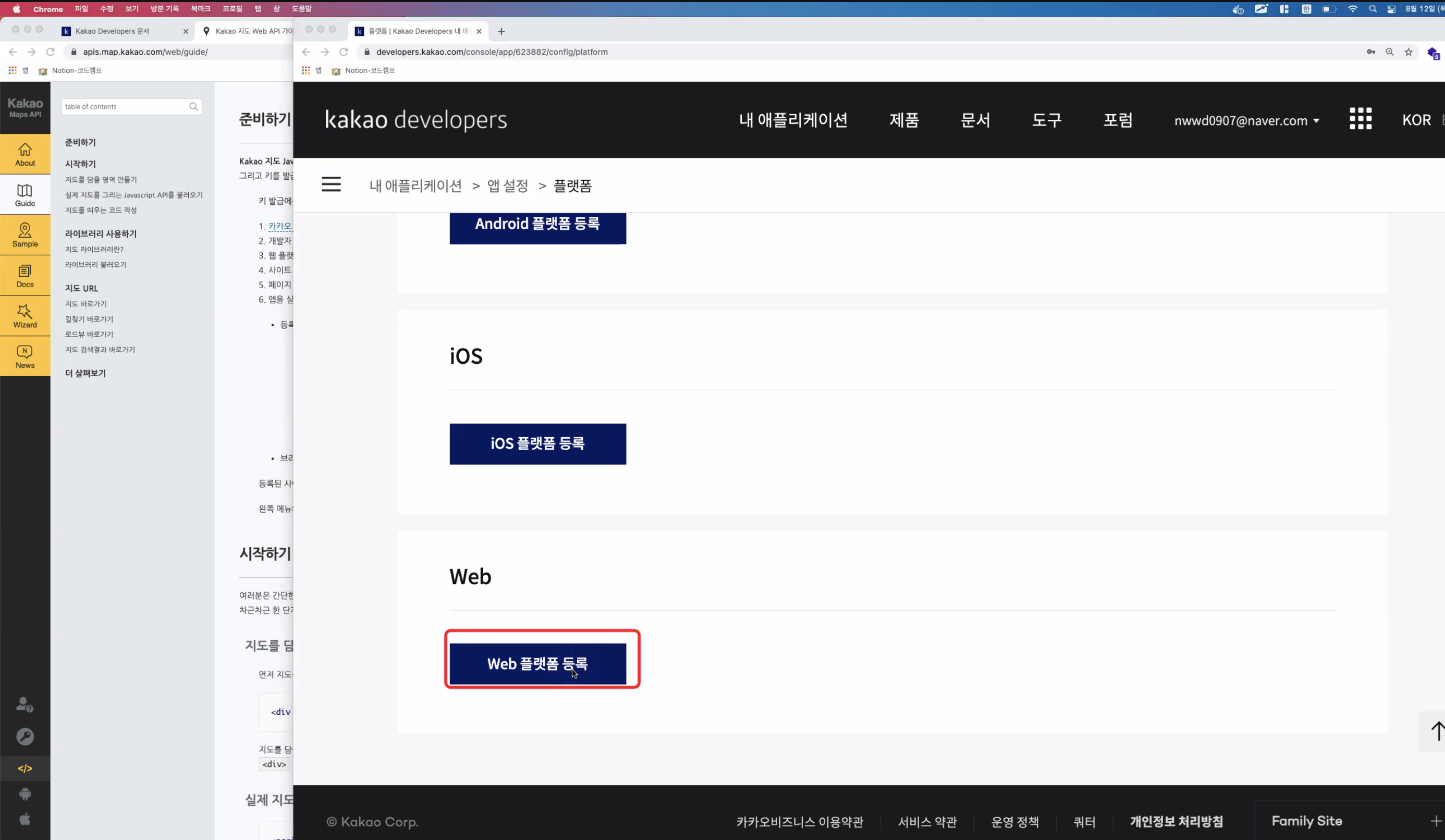
Task: Open the KOR language selector
Action: tap(1416, 120)
